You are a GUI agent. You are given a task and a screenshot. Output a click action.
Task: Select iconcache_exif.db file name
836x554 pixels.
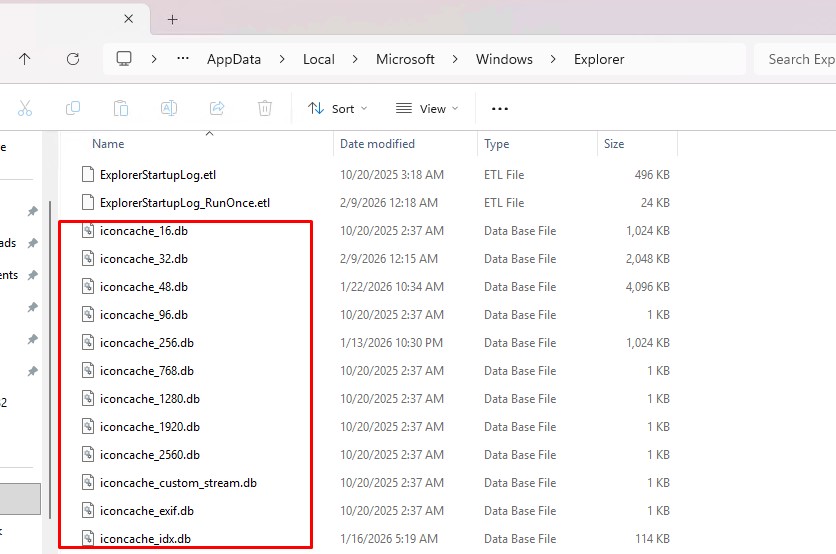point(147,511)
